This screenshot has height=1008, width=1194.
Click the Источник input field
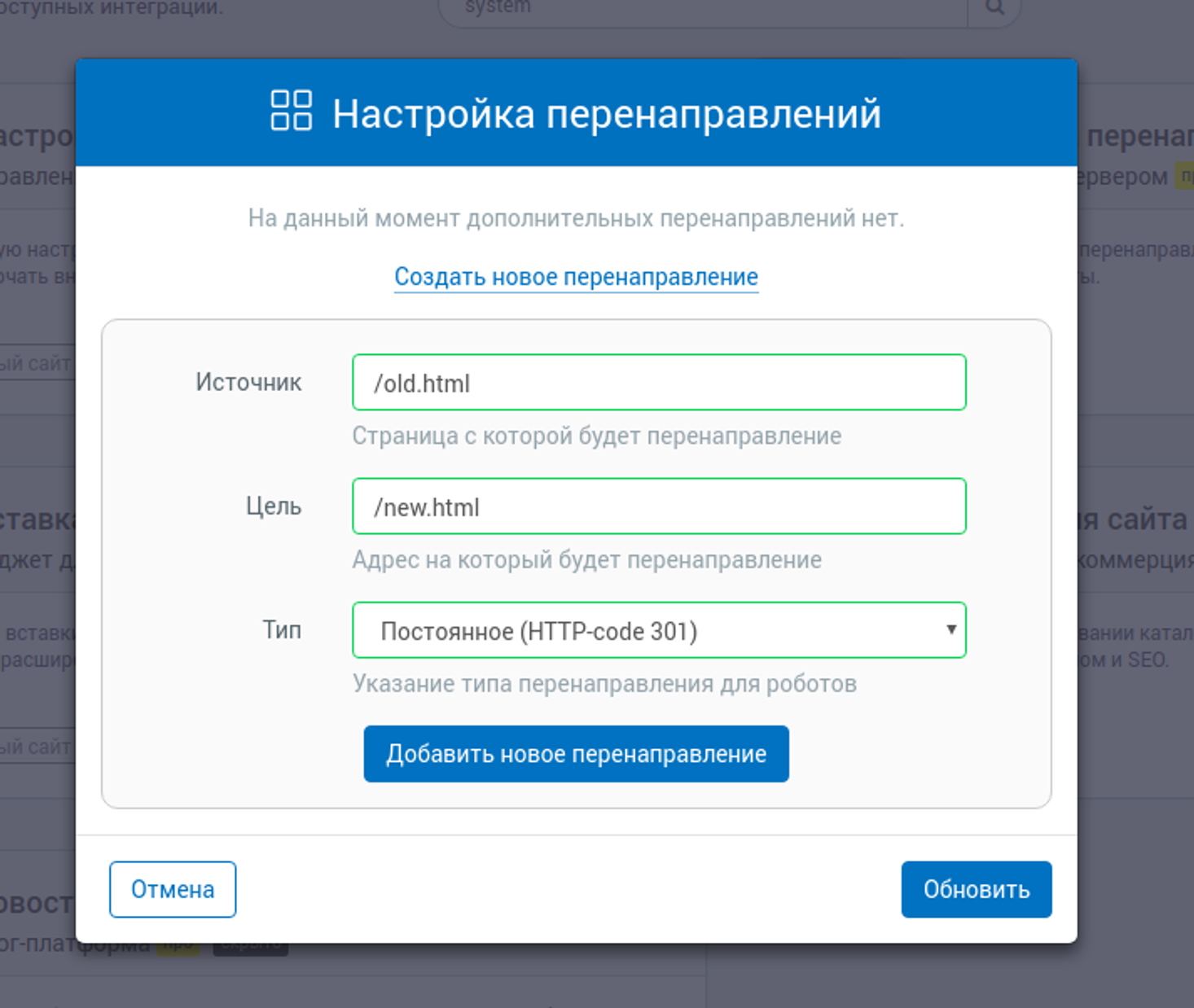coord(659,383)
